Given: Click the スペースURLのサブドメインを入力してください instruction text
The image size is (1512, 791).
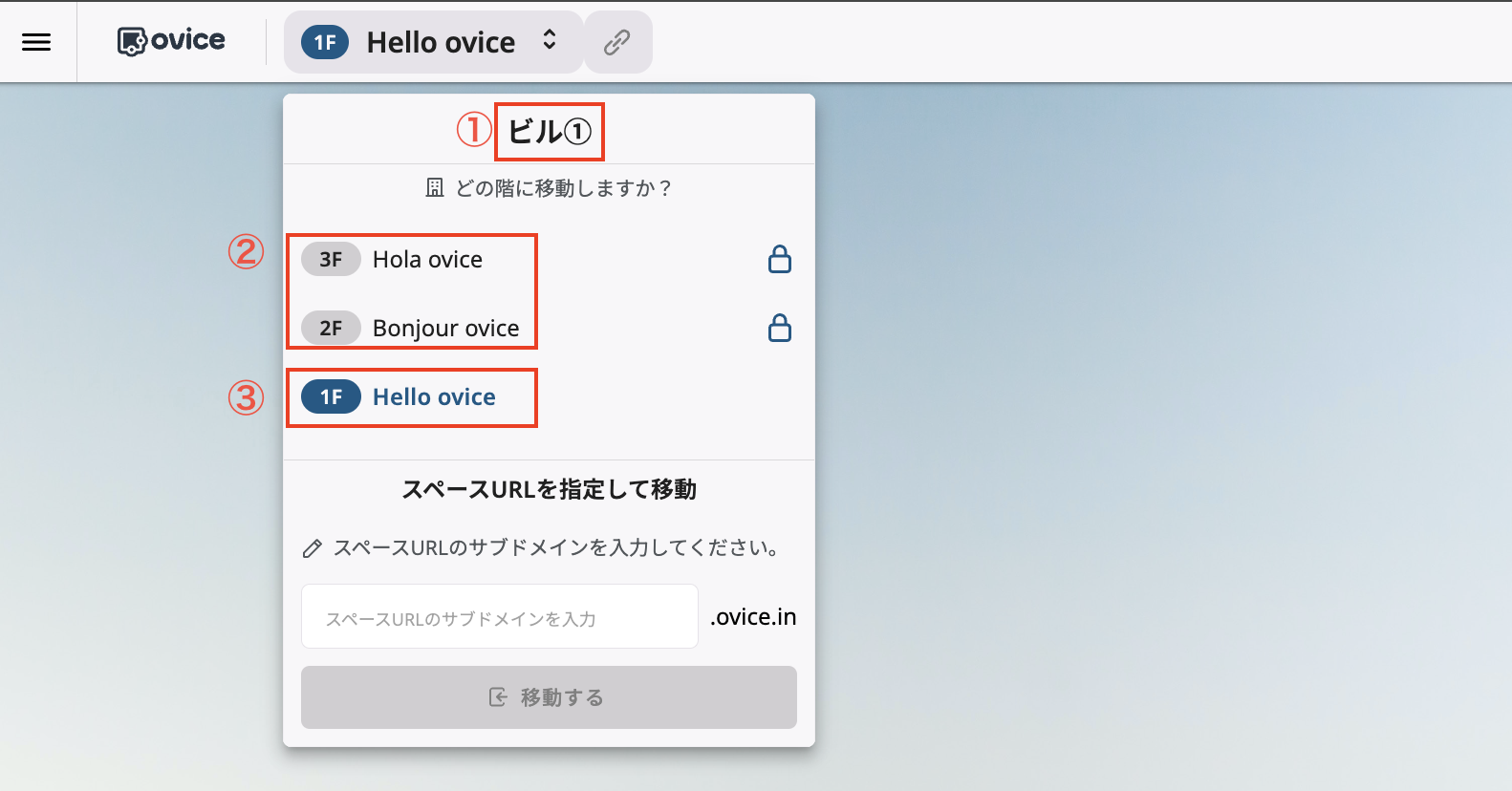Looking at the screenshot, I should (558, 547).
